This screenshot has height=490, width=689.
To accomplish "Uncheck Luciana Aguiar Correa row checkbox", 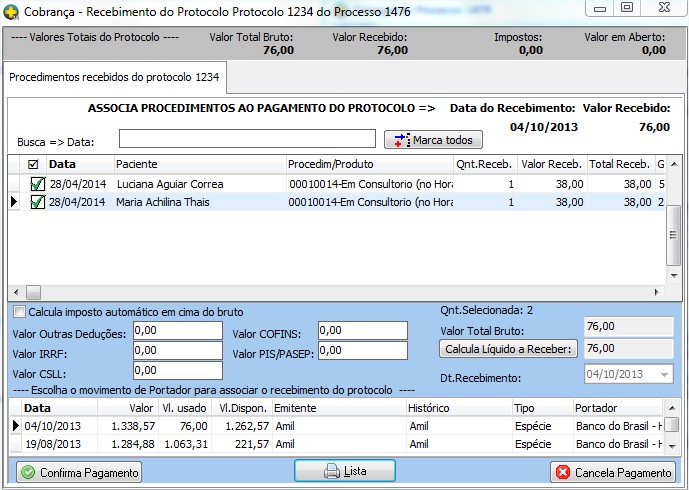I will [37, 184].
